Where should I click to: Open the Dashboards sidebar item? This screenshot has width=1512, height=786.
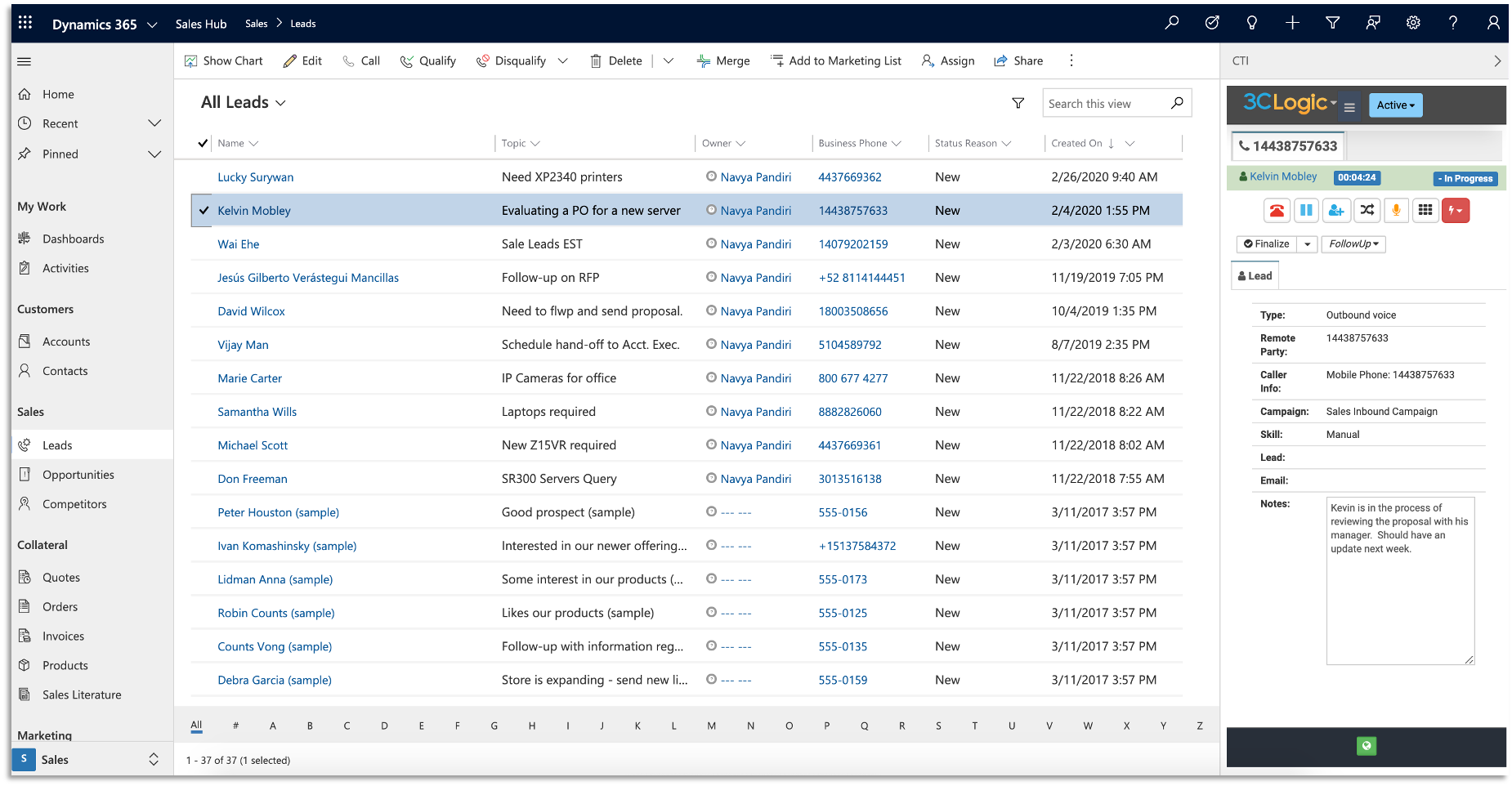click(x=73, y=239)
